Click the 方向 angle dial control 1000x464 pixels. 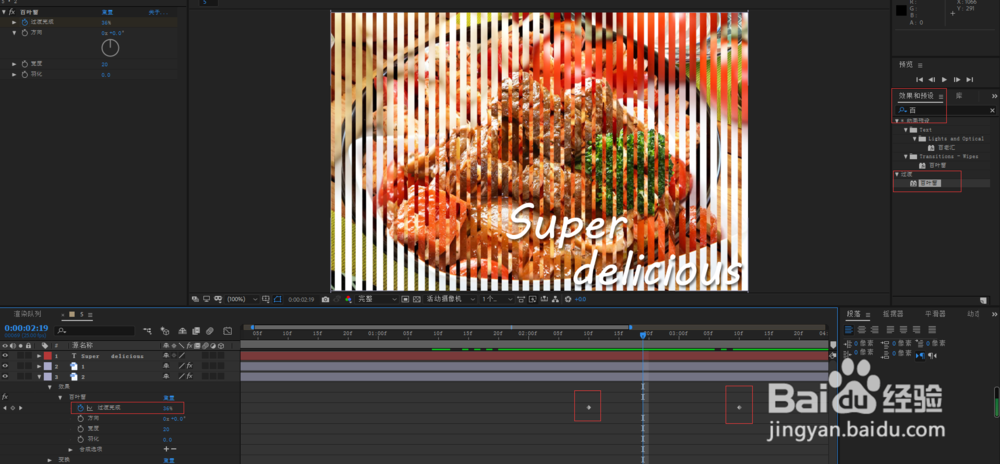point(110,48)
